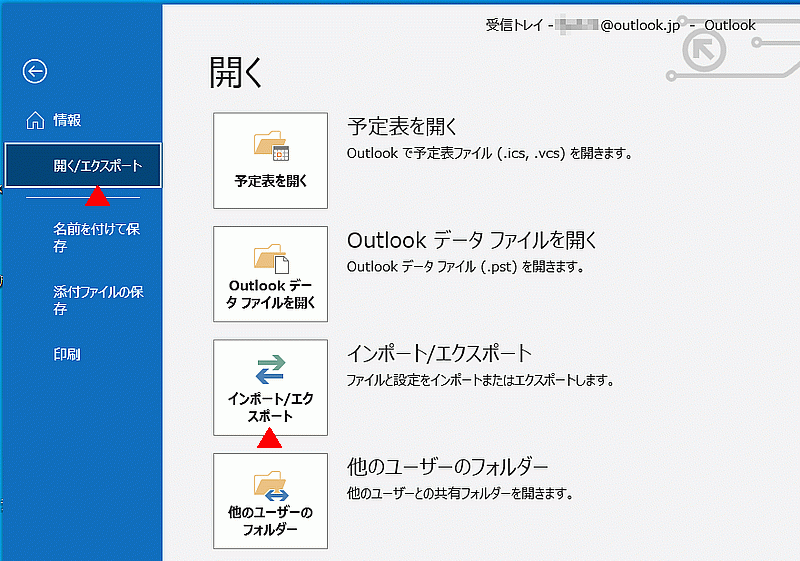
Task: Click the 予定表を開く button label
Action: click(x=271, y=181)
